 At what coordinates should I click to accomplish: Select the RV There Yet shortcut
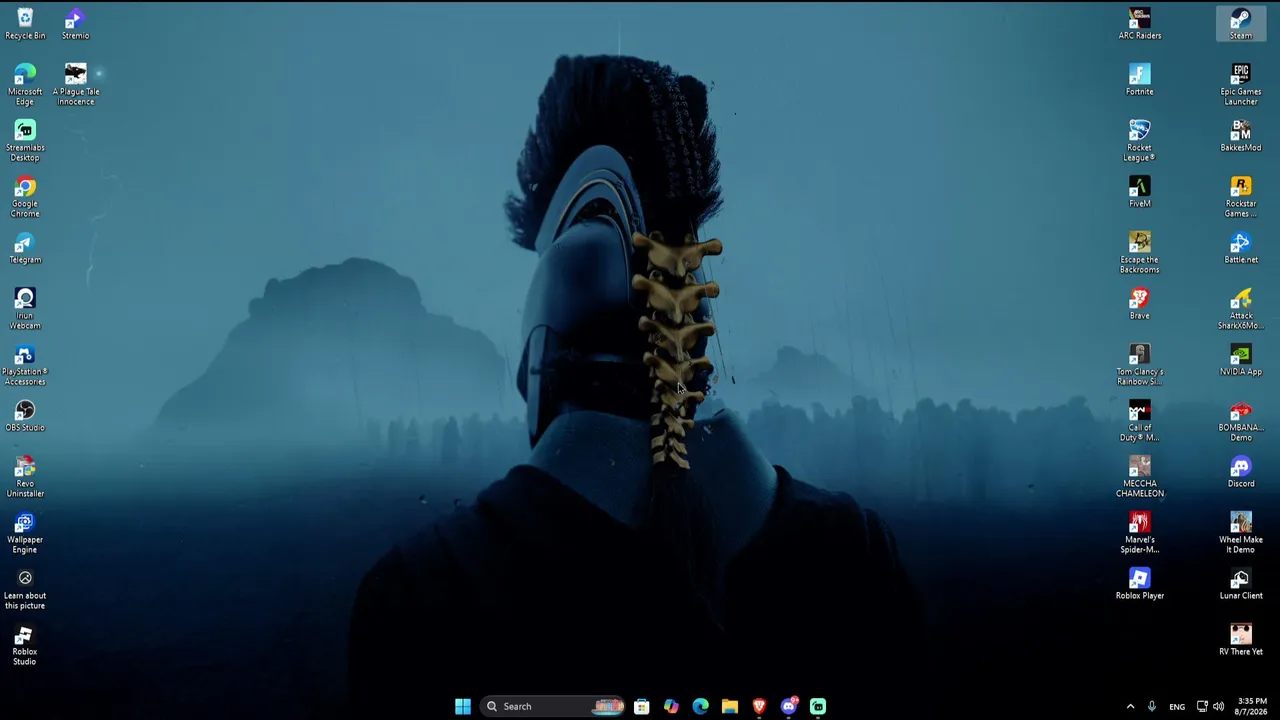click(1241, 640)
